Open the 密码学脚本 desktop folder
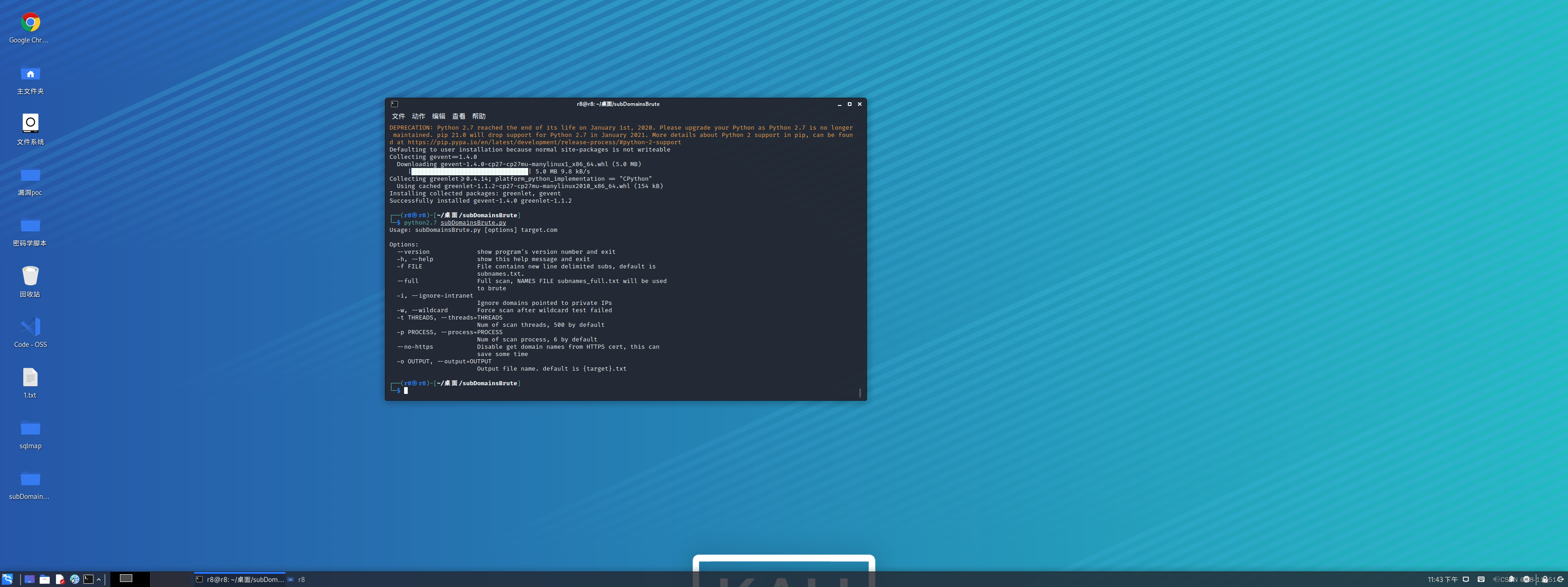 click(30, 226)
